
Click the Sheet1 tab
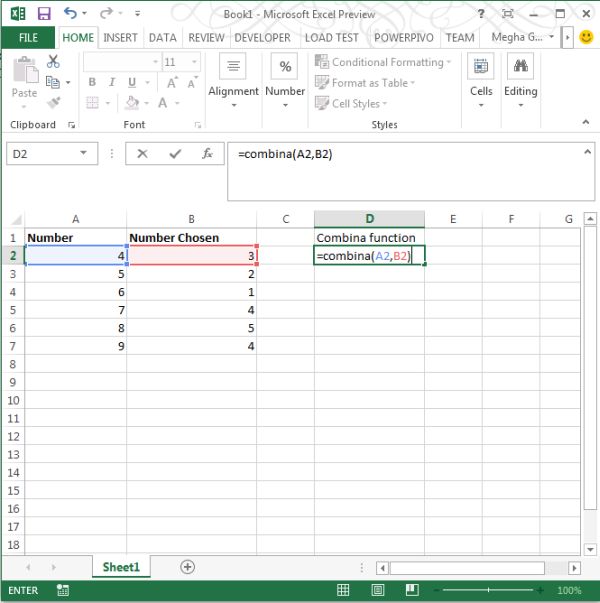121,567
